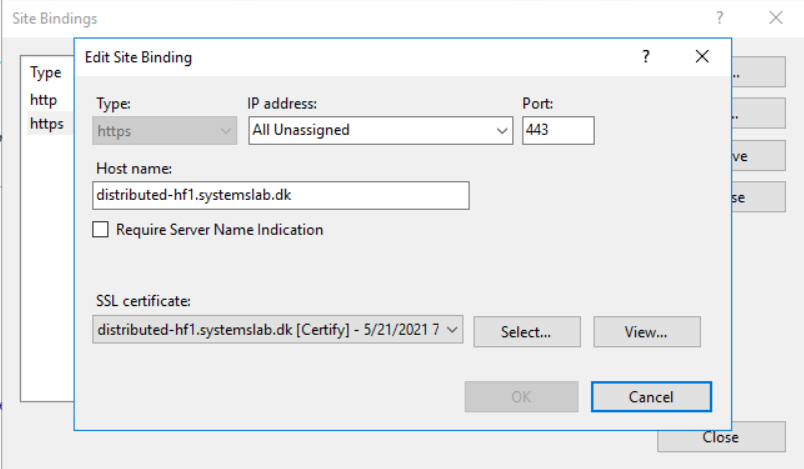Viewport: 804px width, 469px height.
Task: Click the Type column header
Action: pyautogui.click(x=46, y=73)
